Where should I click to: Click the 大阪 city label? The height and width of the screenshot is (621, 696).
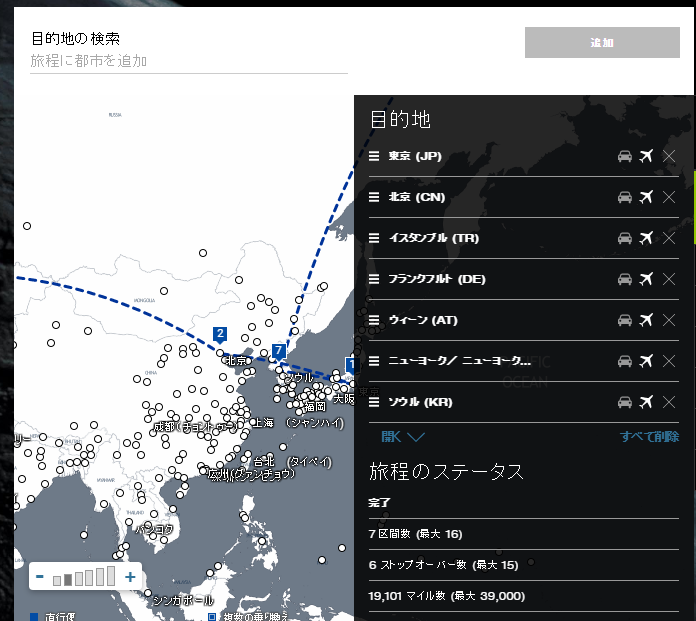pos(344,399)
